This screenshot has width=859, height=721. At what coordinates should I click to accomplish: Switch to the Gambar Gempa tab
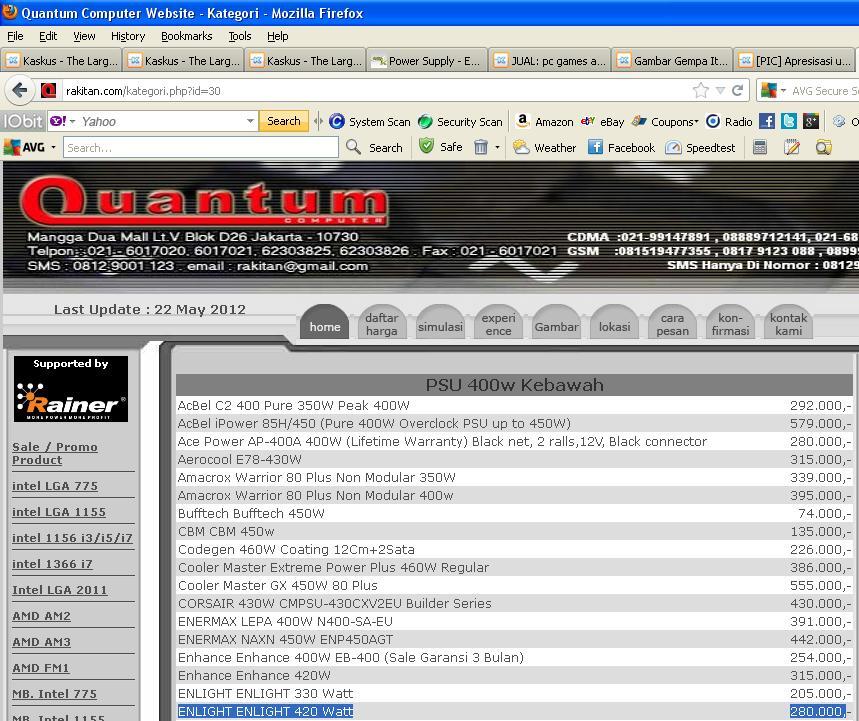coord(672,60)
